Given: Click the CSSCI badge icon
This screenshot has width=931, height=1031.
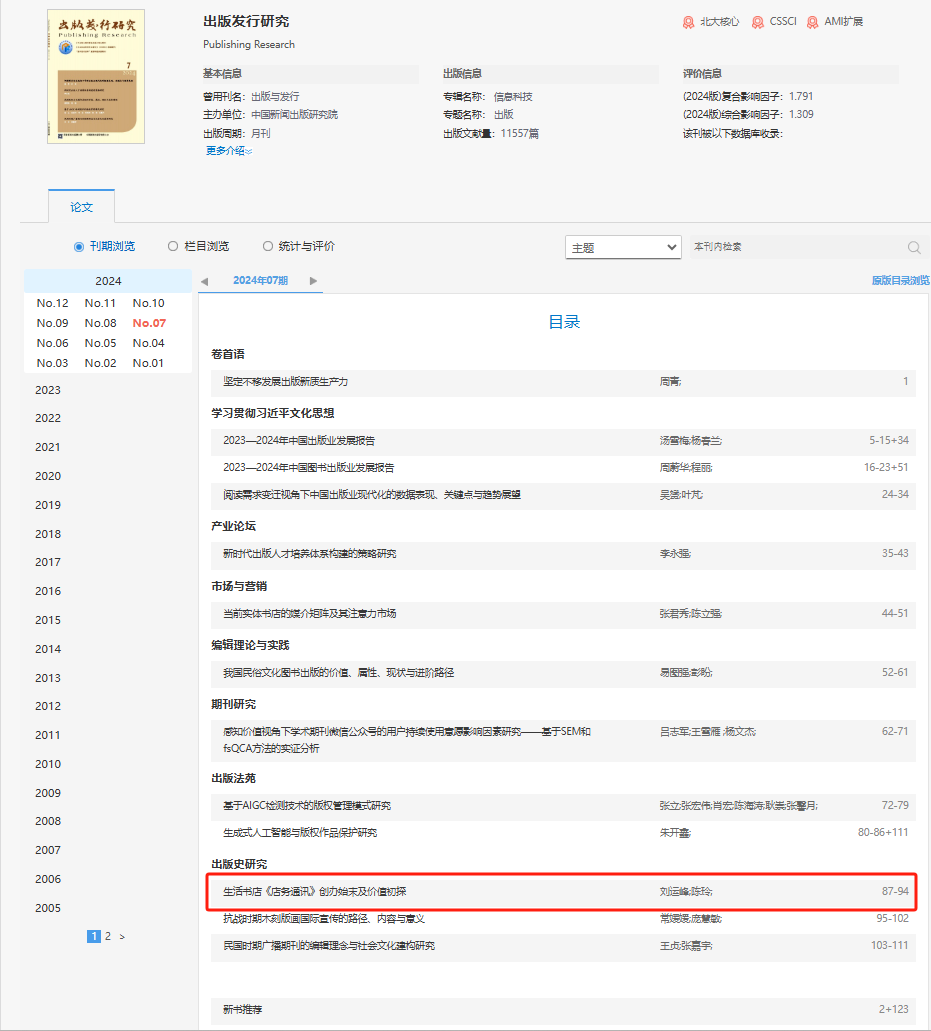Looking at the screenshot, I should (x=758, y=22).
